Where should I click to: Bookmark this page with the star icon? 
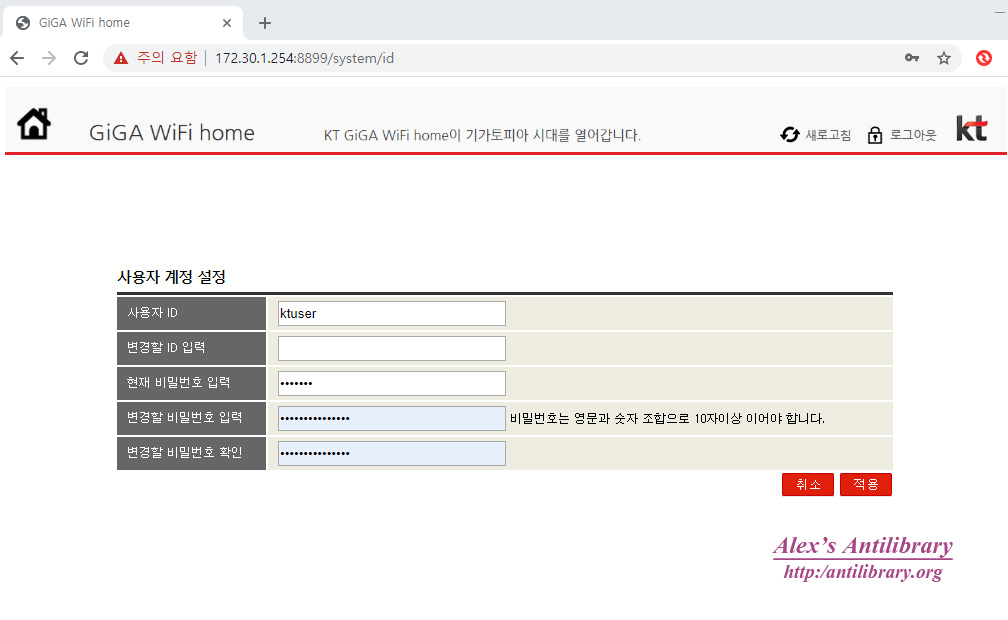coord(944,58)
